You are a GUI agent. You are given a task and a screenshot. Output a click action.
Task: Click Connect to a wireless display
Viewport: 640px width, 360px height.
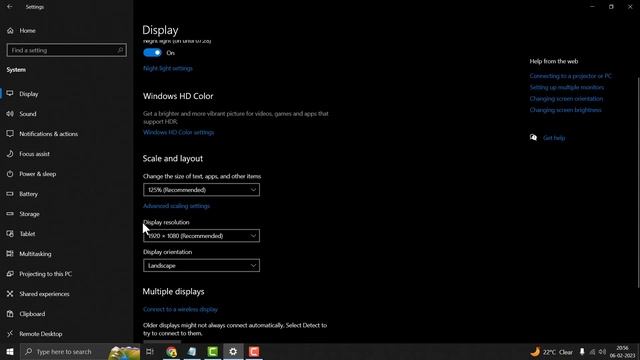(180, 309)
